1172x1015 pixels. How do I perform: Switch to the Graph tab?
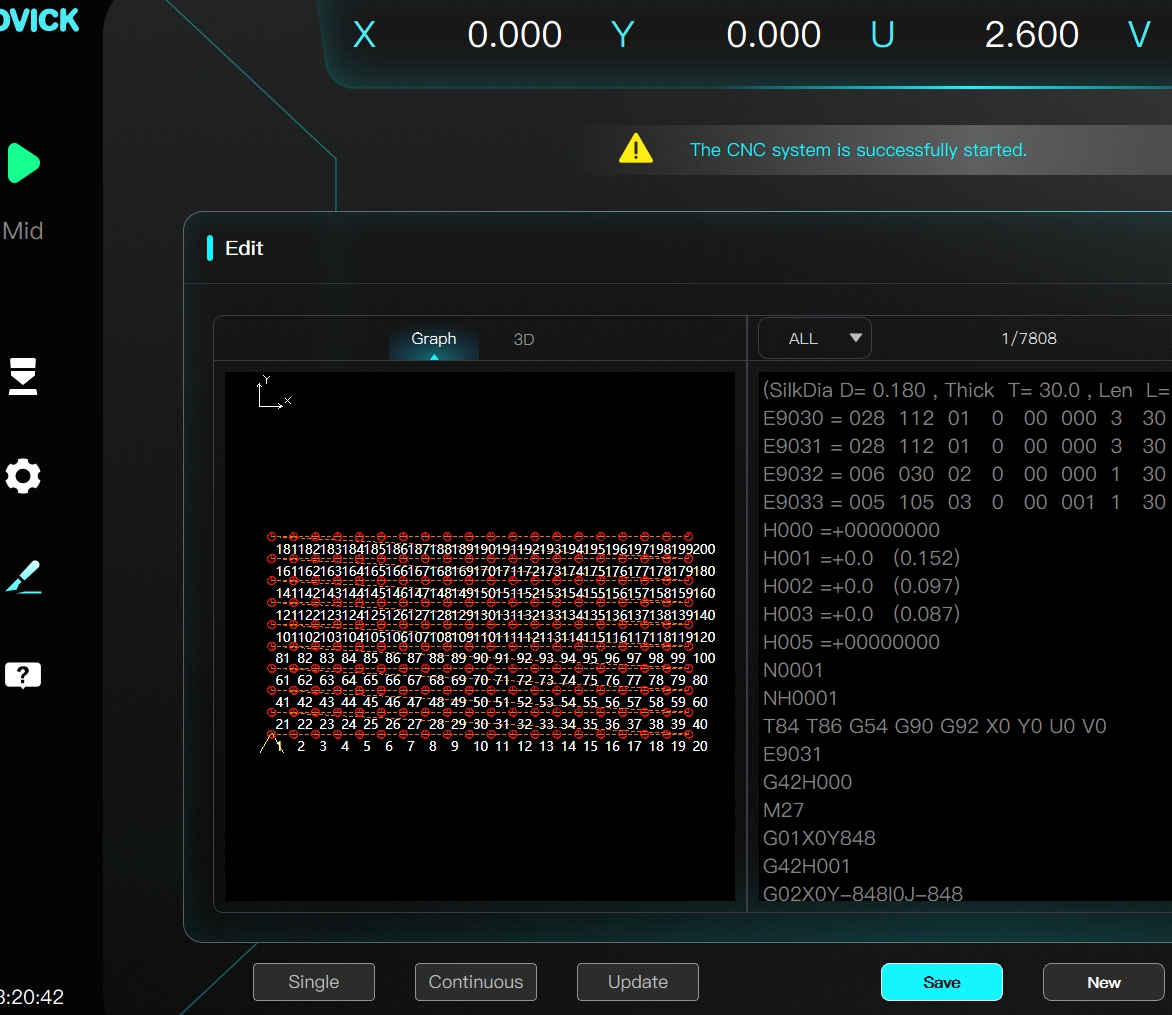[433, 339]
